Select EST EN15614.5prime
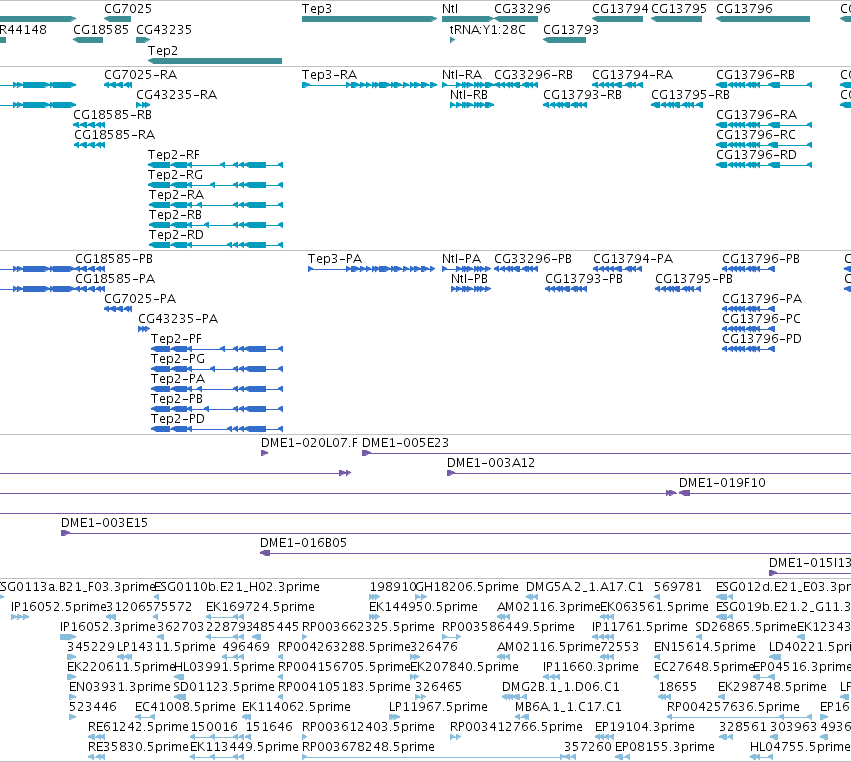851x762 pixels. [705, 647]
